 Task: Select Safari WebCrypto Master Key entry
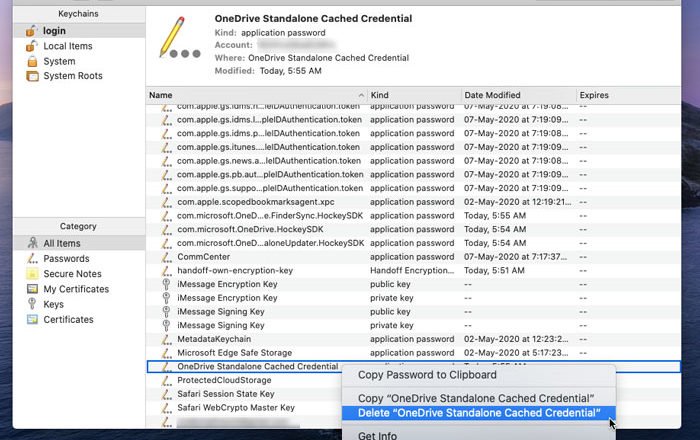point(236,408)
